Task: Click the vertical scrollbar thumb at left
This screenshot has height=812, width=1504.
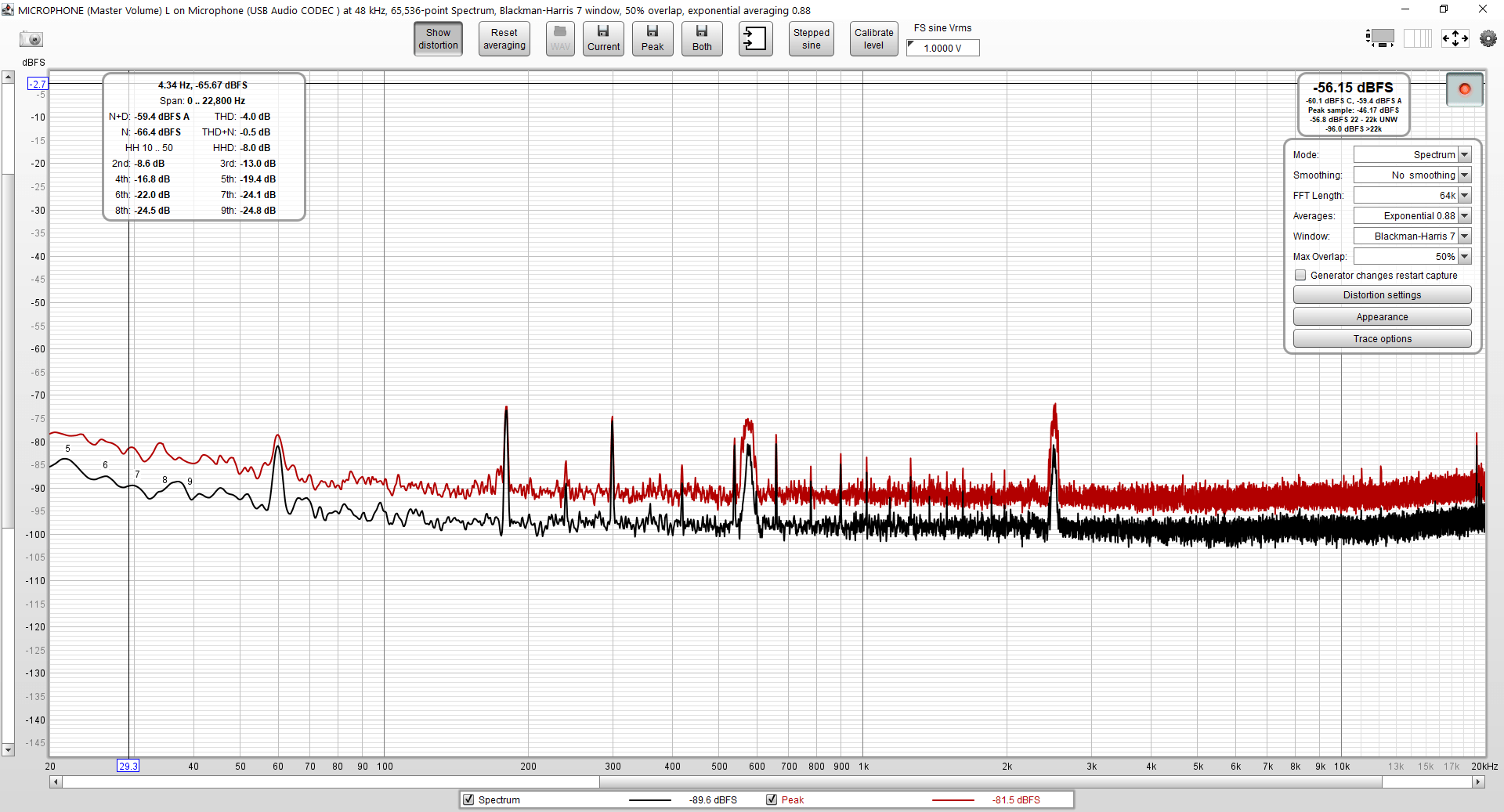Action: [8, 350]
